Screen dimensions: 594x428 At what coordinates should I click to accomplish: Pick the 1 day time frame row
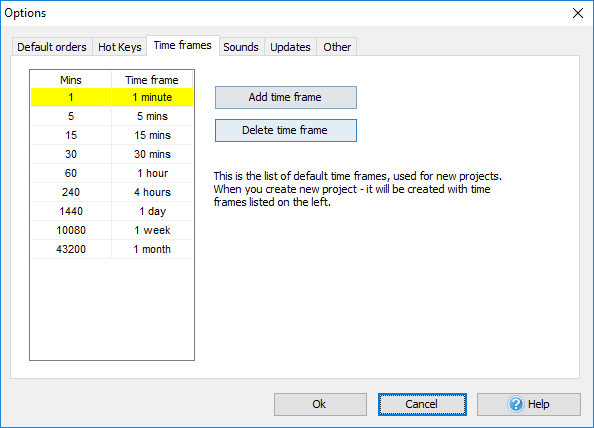[112, 211]
